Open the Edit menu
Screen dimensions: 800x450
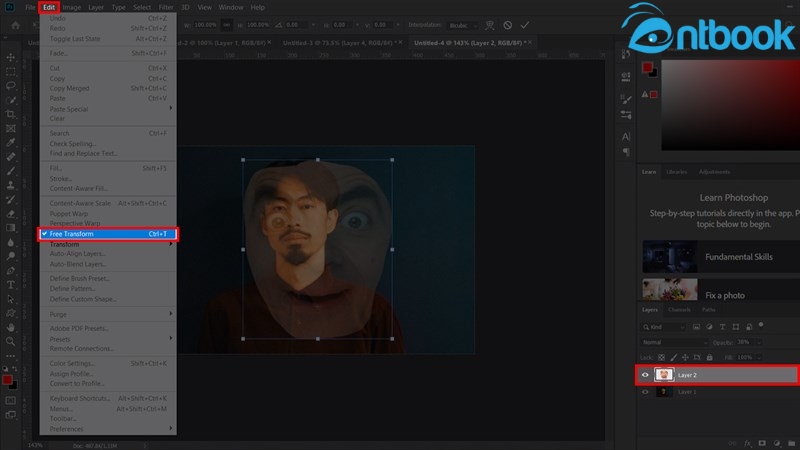(49, 7)
